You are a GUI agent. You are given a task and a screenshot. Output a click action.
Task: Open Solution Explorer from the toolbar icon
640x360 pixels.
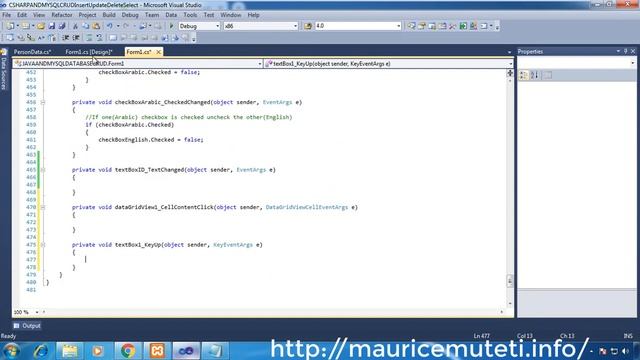[x=411, y=26]
